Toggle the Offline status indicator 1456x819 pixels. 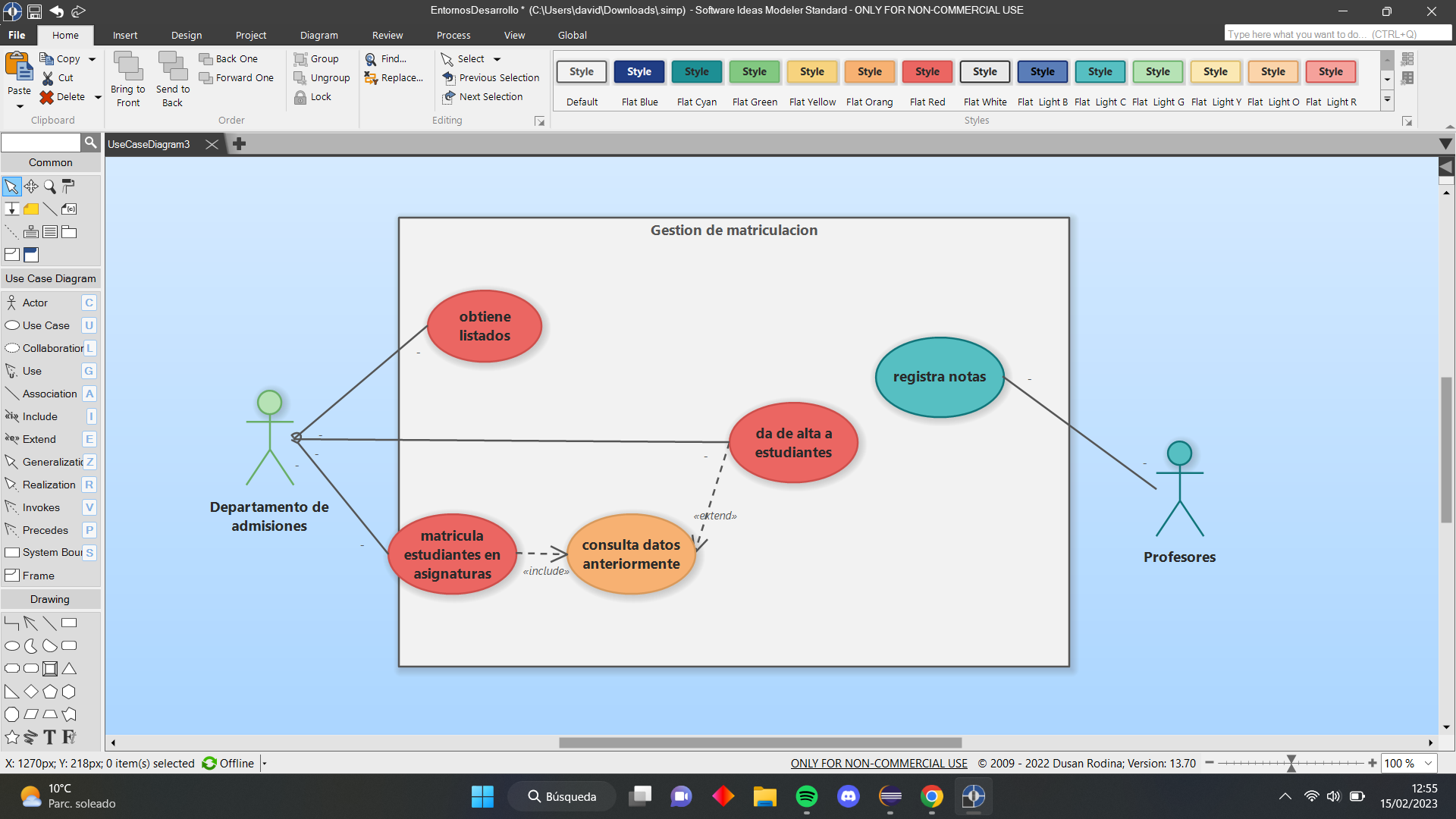pos(228,764)
